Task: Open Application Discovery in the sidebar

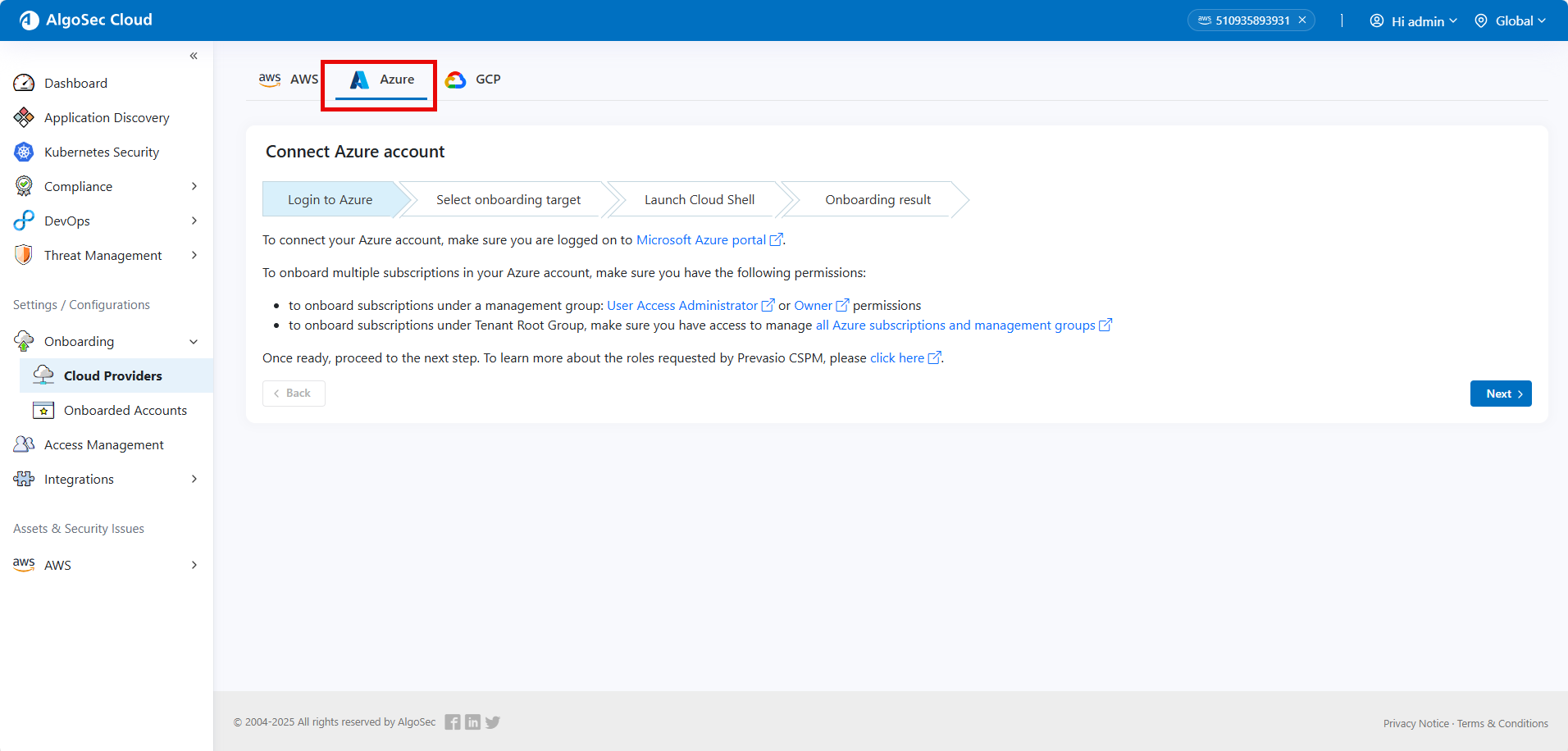Action: pyautogui.click(x=107, y=117)
